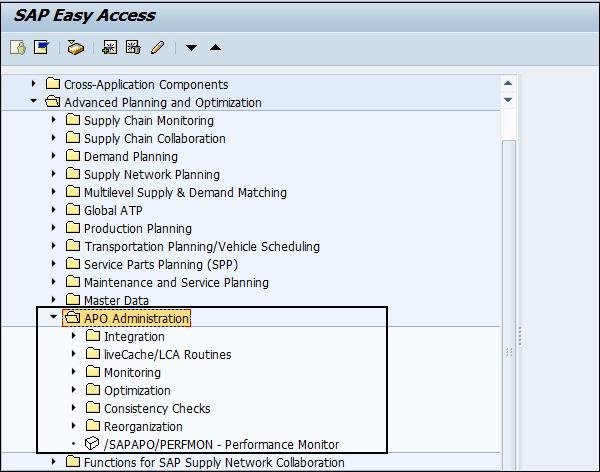Collapse the APO Administration node

[54, 317]
